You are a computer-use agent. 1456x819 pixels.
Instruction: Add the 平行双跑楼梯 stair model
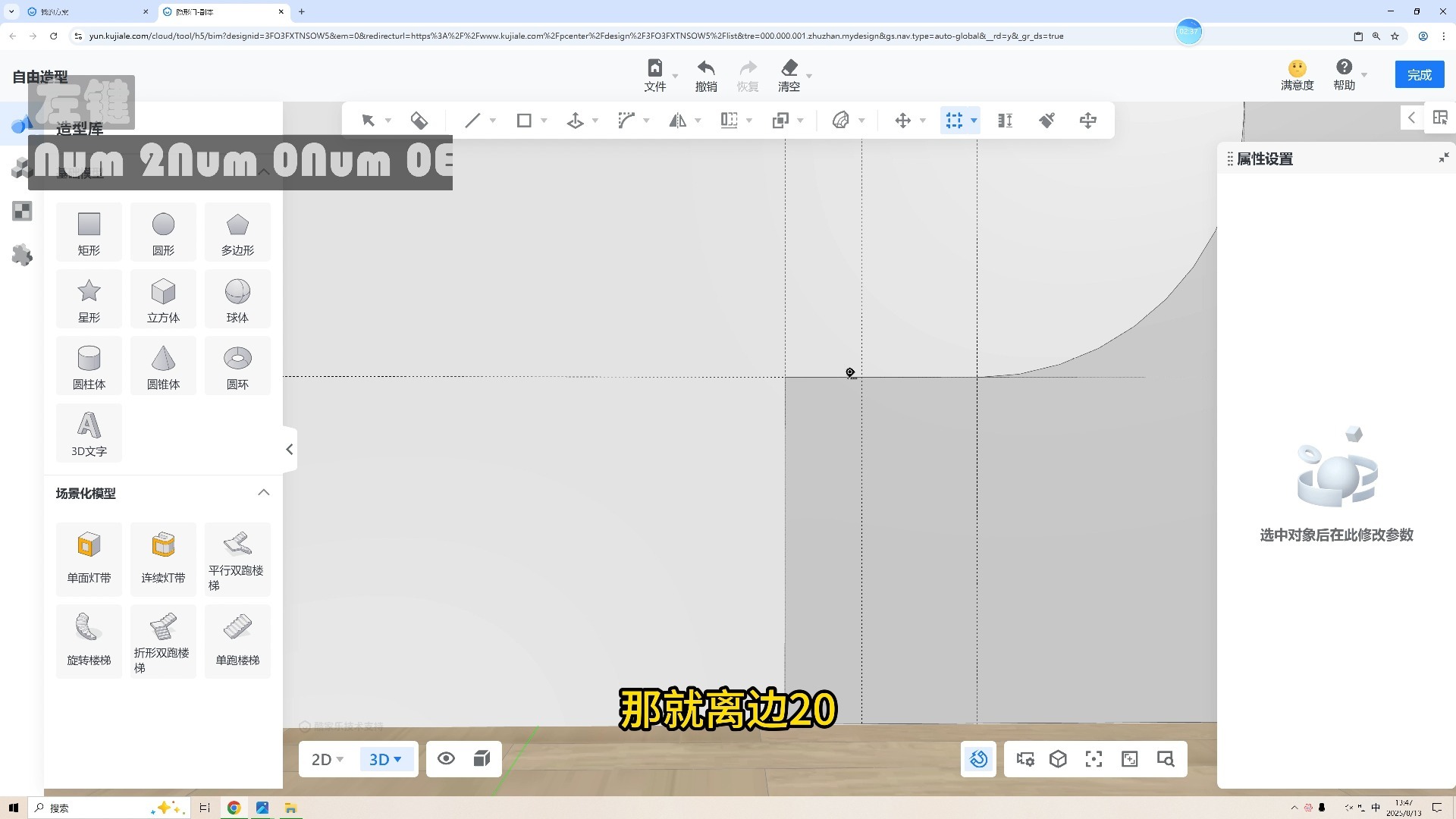(x=237, y=559)
